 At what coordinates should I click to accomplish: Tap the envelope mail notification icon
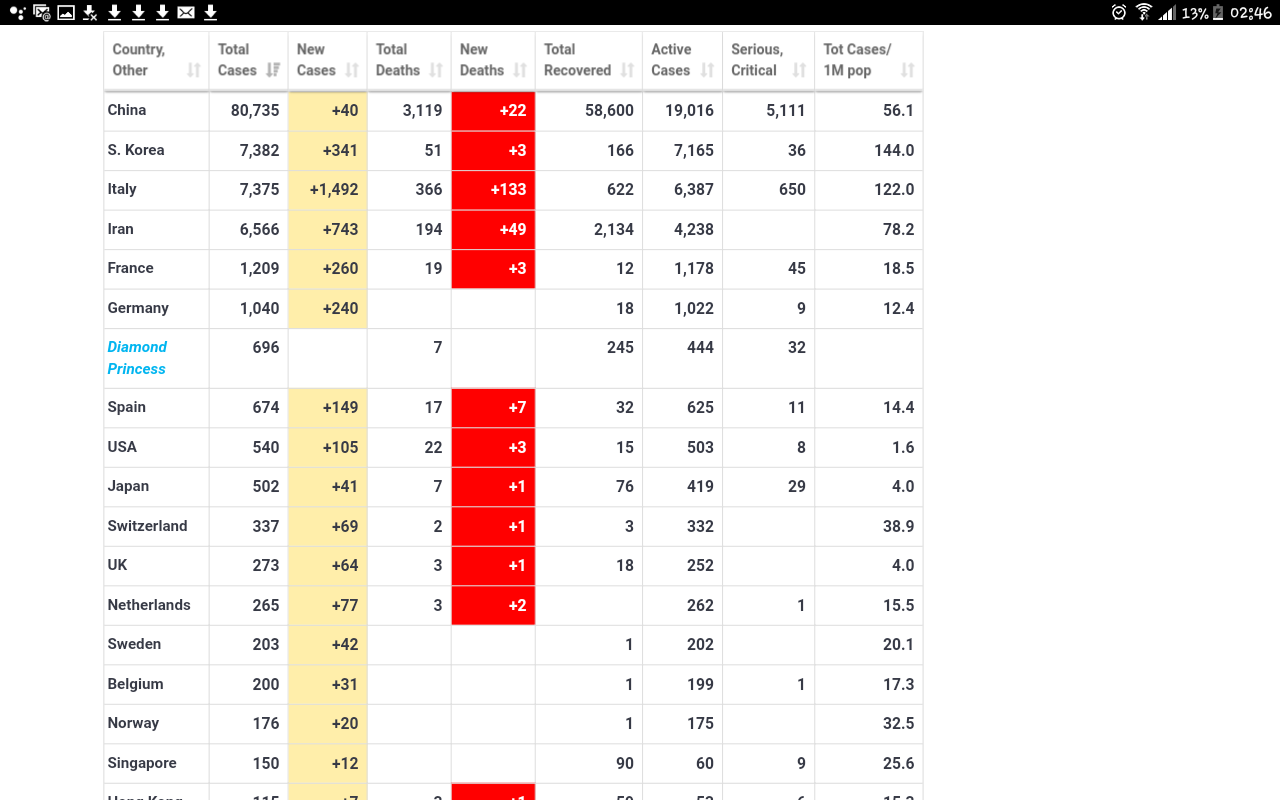tap(186, 12)
